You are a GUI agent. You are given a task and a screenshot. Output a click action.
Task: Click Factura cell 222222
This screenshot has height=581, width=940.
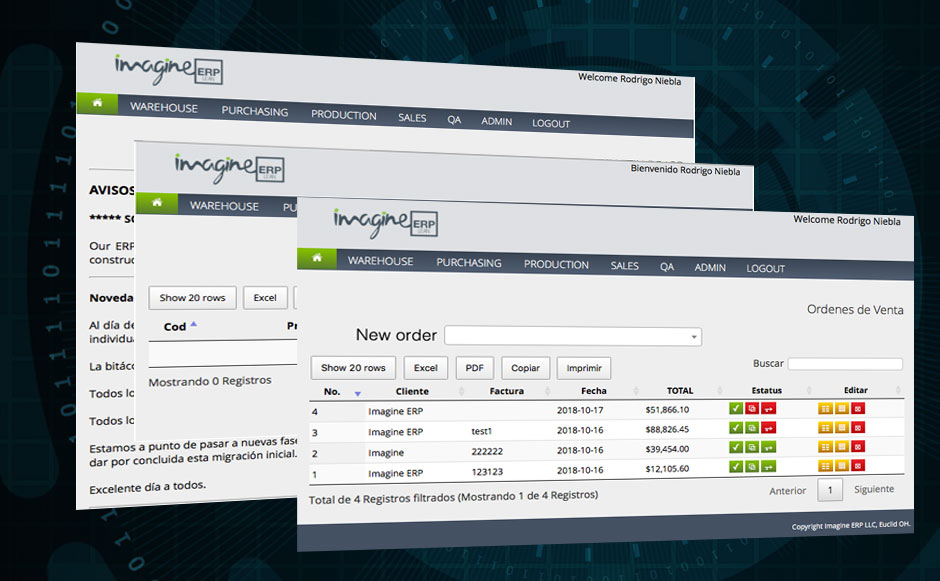click(x=487, y=451)
